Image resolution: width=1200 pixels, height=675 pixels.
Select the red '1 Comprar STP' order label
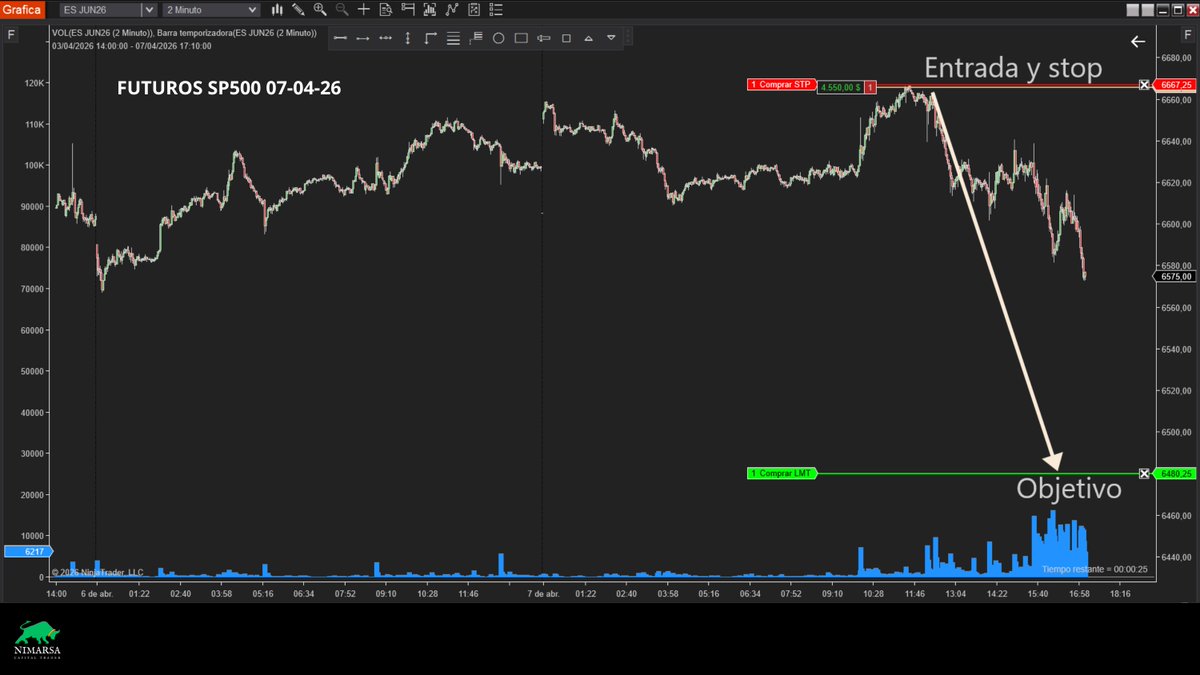[x=781, y=85]
